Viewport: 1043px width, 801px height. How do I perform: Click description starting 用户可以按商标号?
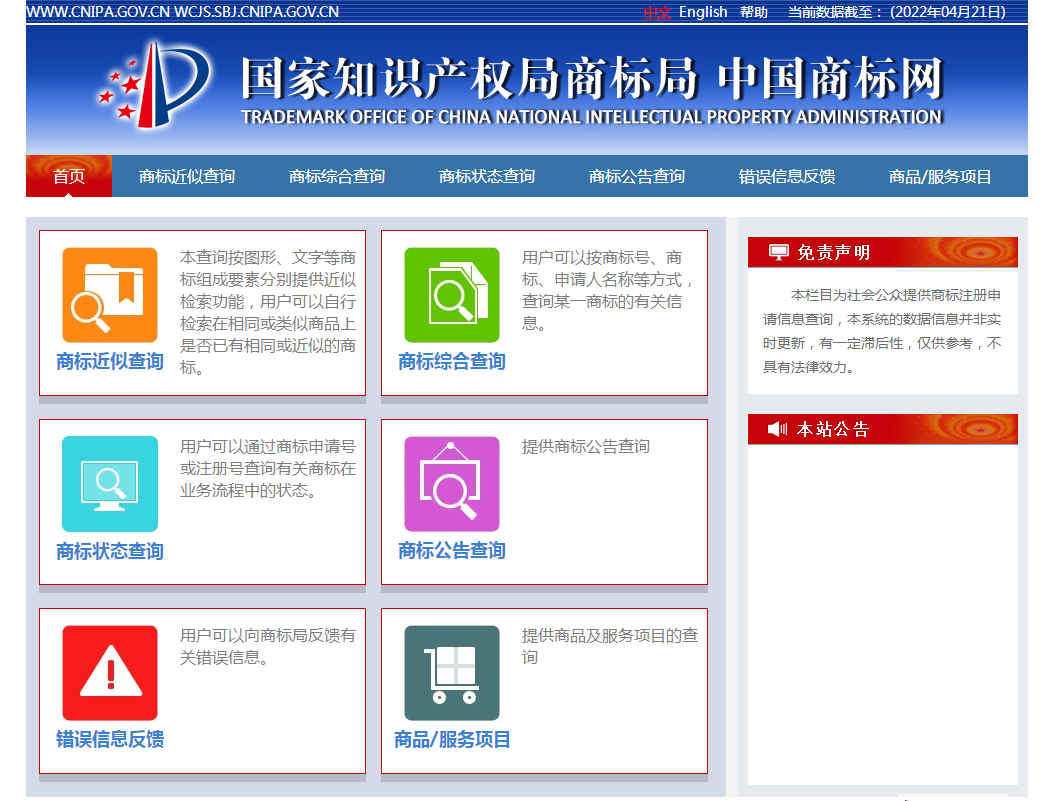pyautogui.click(x=607, y=290)
